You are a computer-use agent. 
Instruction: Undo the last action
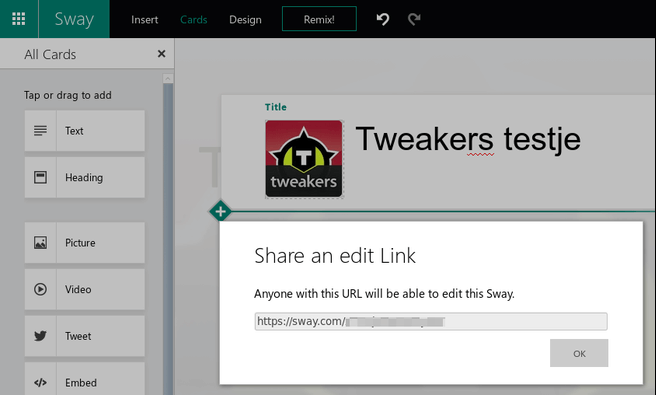(x=383, y=19)
